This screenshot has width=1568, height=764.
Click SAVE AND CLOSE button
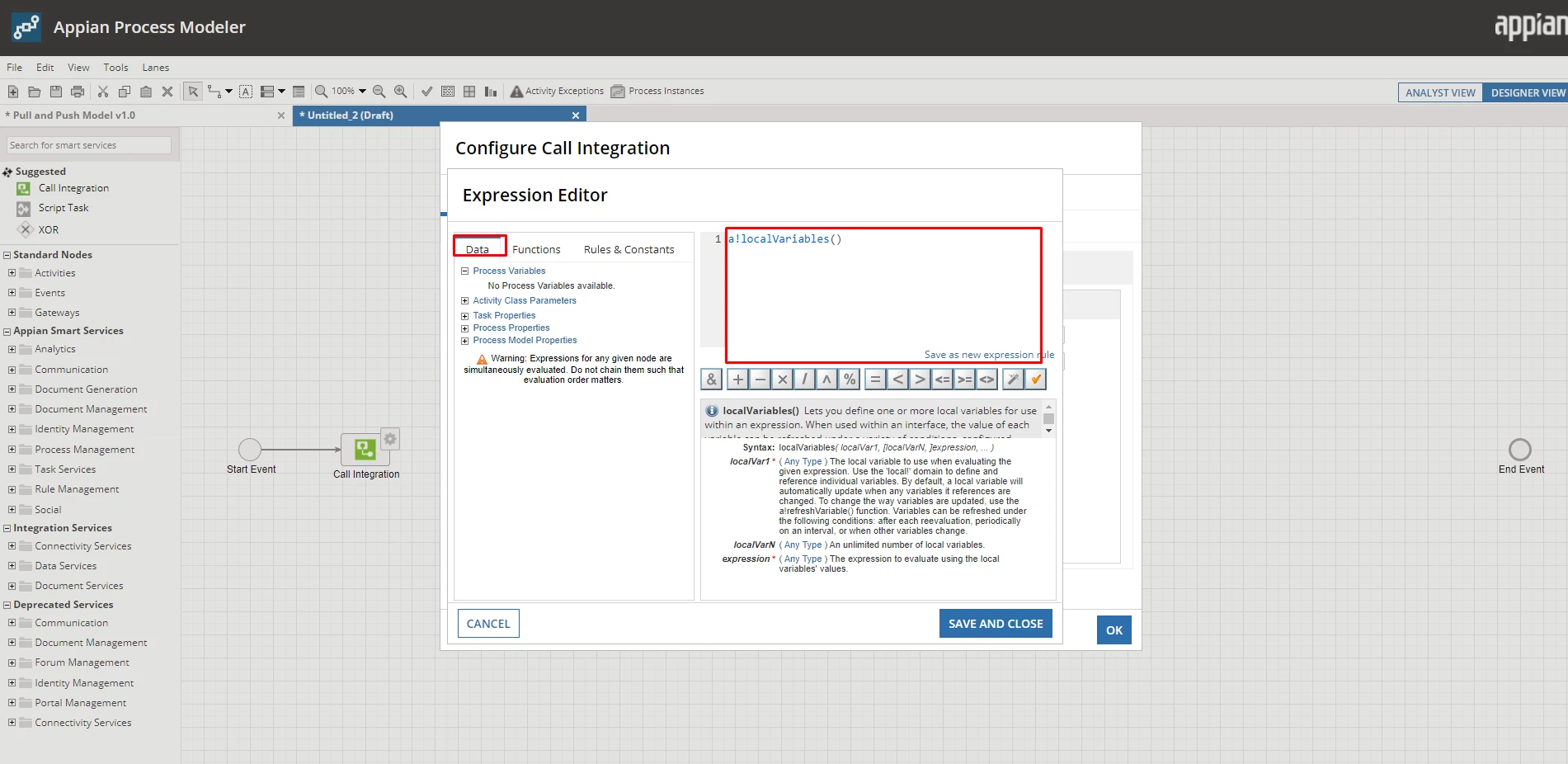[996, 624]
